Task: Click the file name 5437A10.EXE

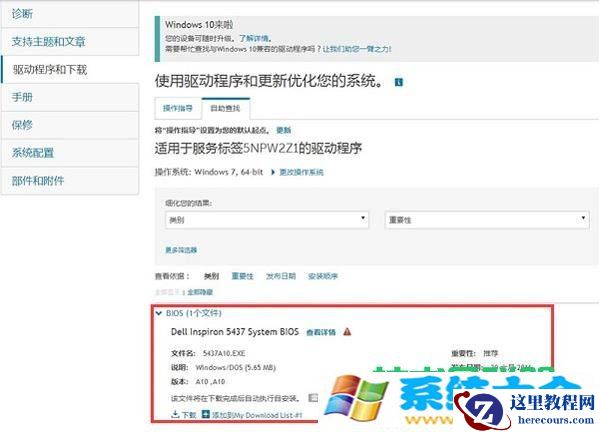Action: [x=224, y=353]
